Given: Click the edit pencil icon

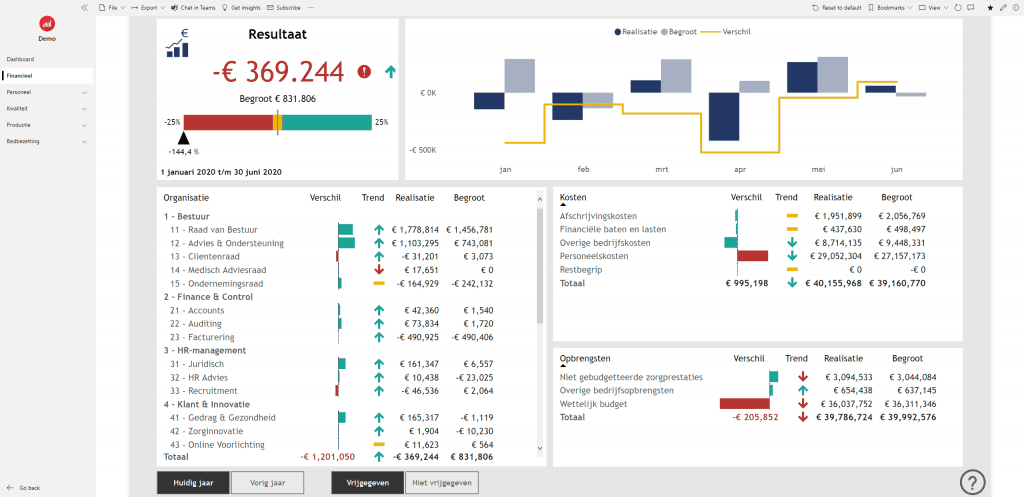Looking at the screenshot, I should [x=1002, y=7].
